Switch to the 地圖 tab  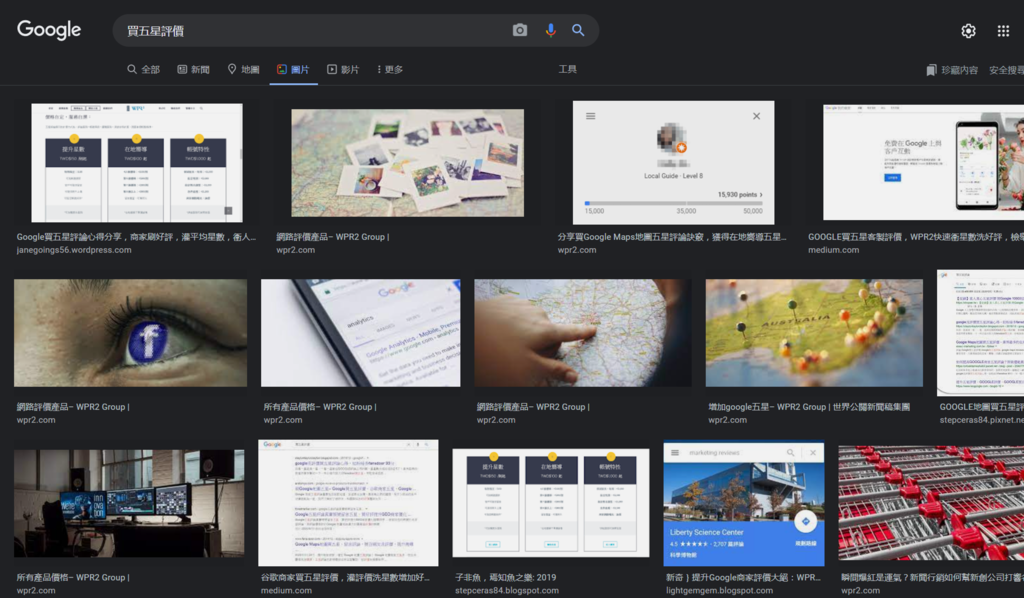pyautogui.click(x=244, y=69)
